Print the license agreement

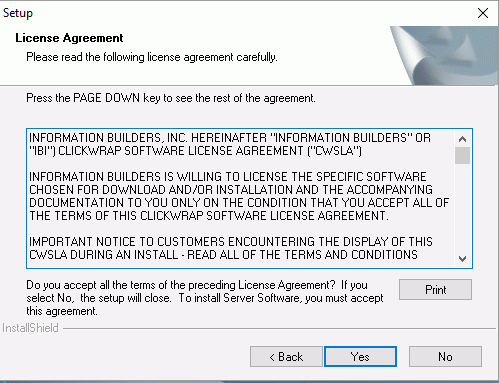[x=435, y=289]
